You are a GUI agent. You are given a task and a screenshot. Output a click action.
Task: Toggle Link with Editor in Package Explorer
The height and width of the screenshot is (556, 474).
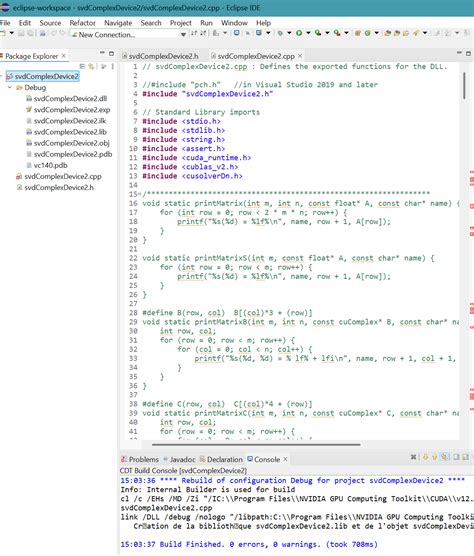pyautogui.click(x=91, y=66)
